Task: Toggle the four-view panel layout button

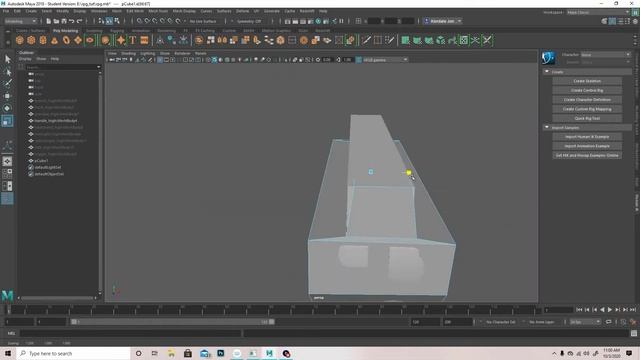Action: click(x=7, y=173)
